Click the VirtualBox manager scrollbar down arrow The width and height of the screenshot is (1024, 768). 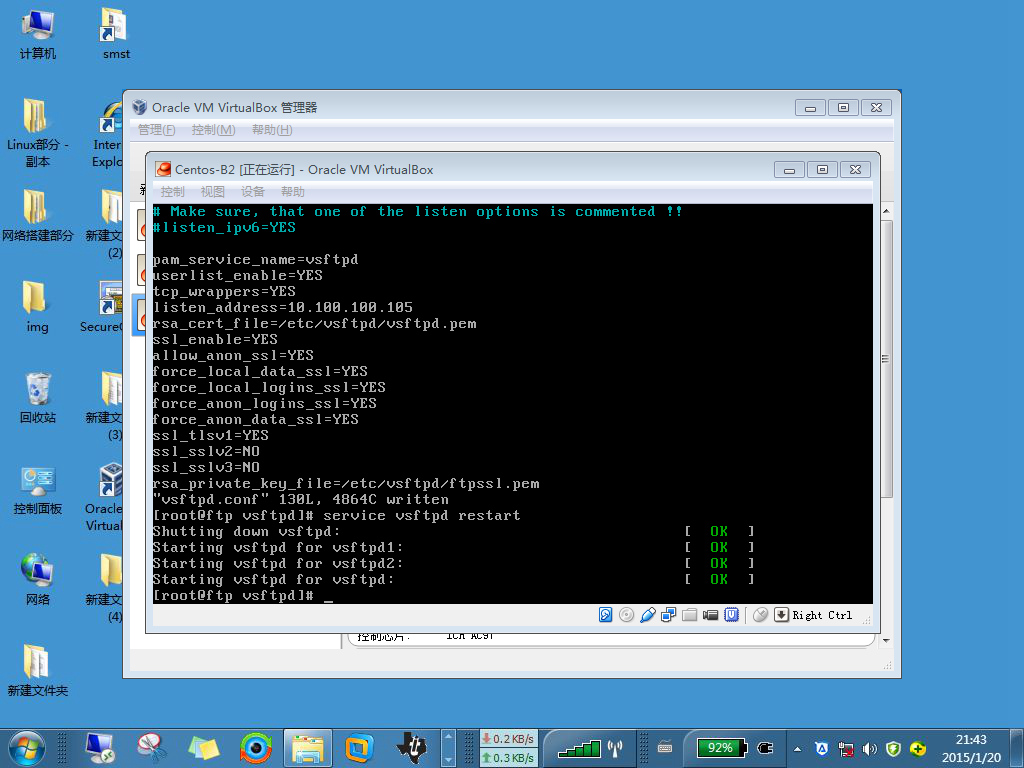coord(886,641)
